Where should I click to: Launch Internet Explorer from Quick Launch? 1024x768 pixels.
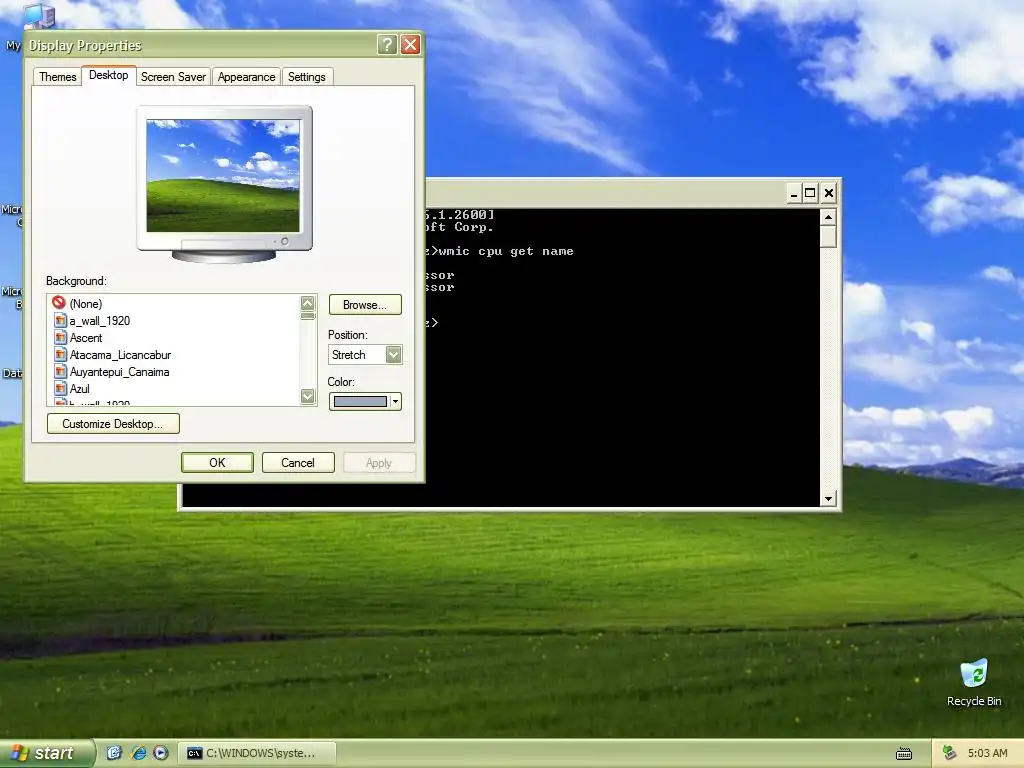pyautogui.click(x=138, y=753)
